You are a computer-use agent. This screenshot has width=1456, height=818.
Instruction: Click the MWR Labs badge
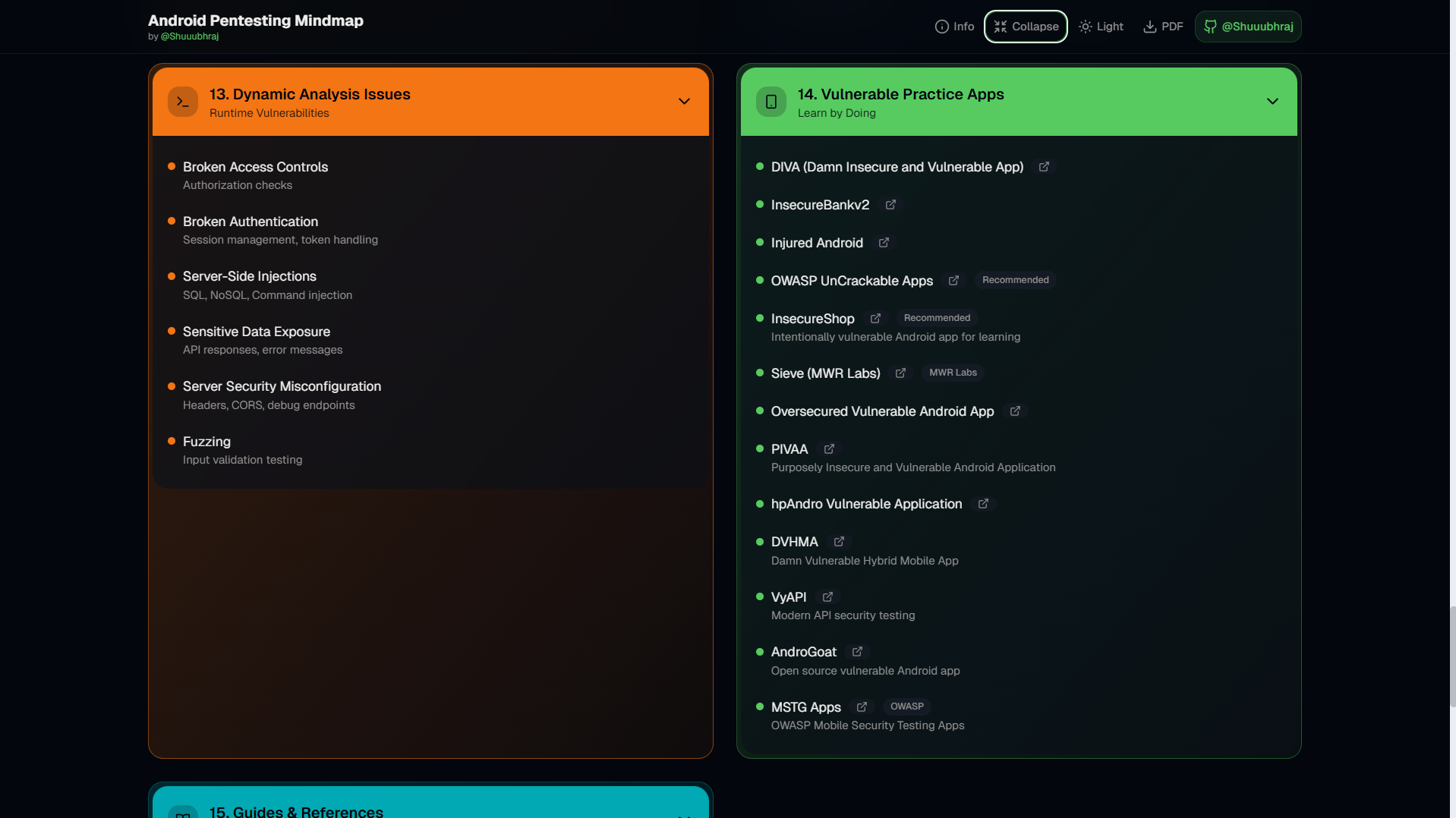tap(953, 373)
